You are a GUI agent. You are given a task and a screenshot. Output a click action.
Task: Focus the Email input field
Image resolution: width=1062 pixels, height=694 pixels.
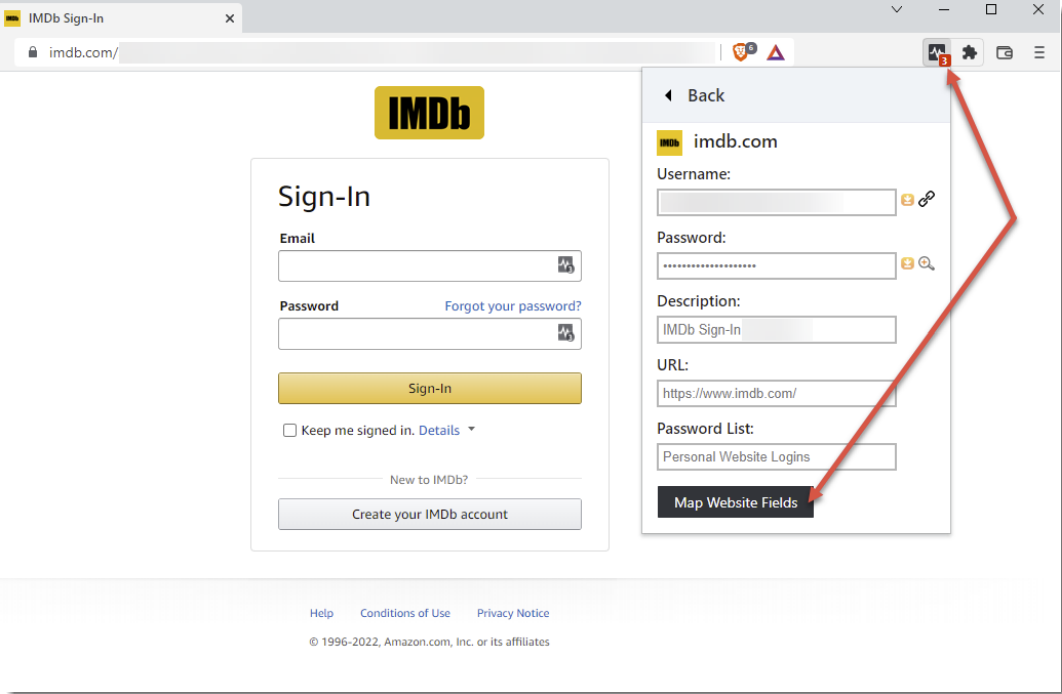(429, 265)
